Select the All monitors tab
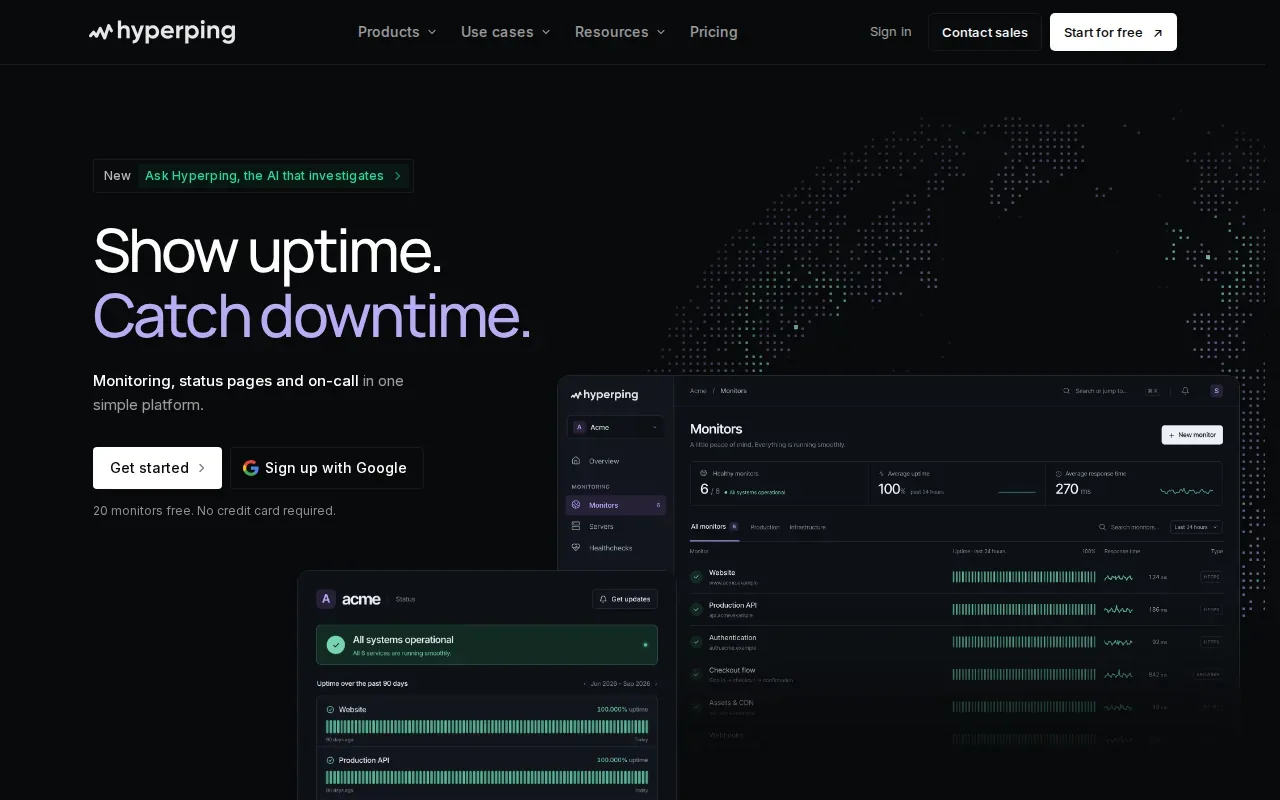This screenshot has width=1280, height=800. pos(714,527)
